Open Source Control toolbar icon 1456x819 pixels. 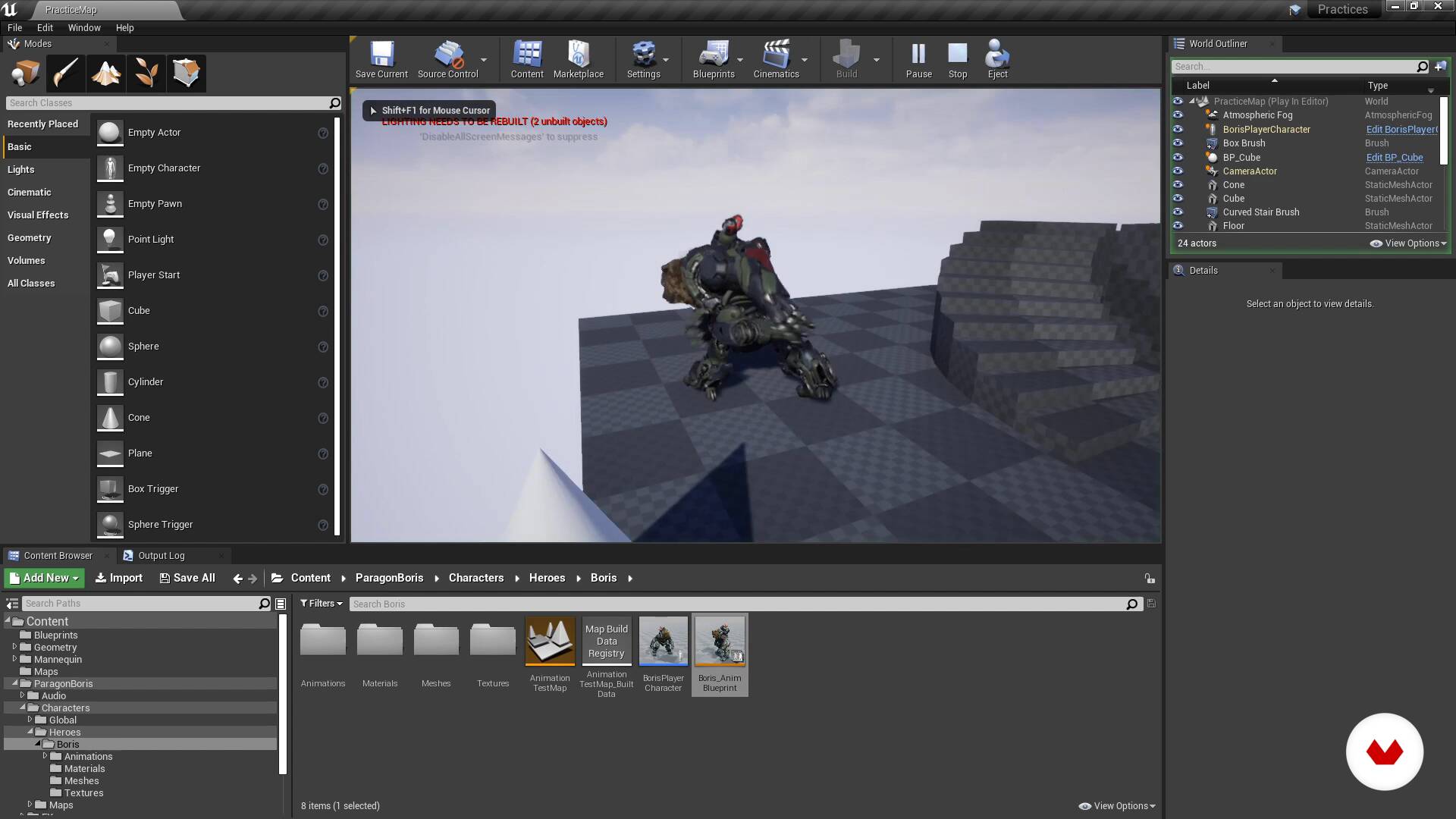(448, 55)
